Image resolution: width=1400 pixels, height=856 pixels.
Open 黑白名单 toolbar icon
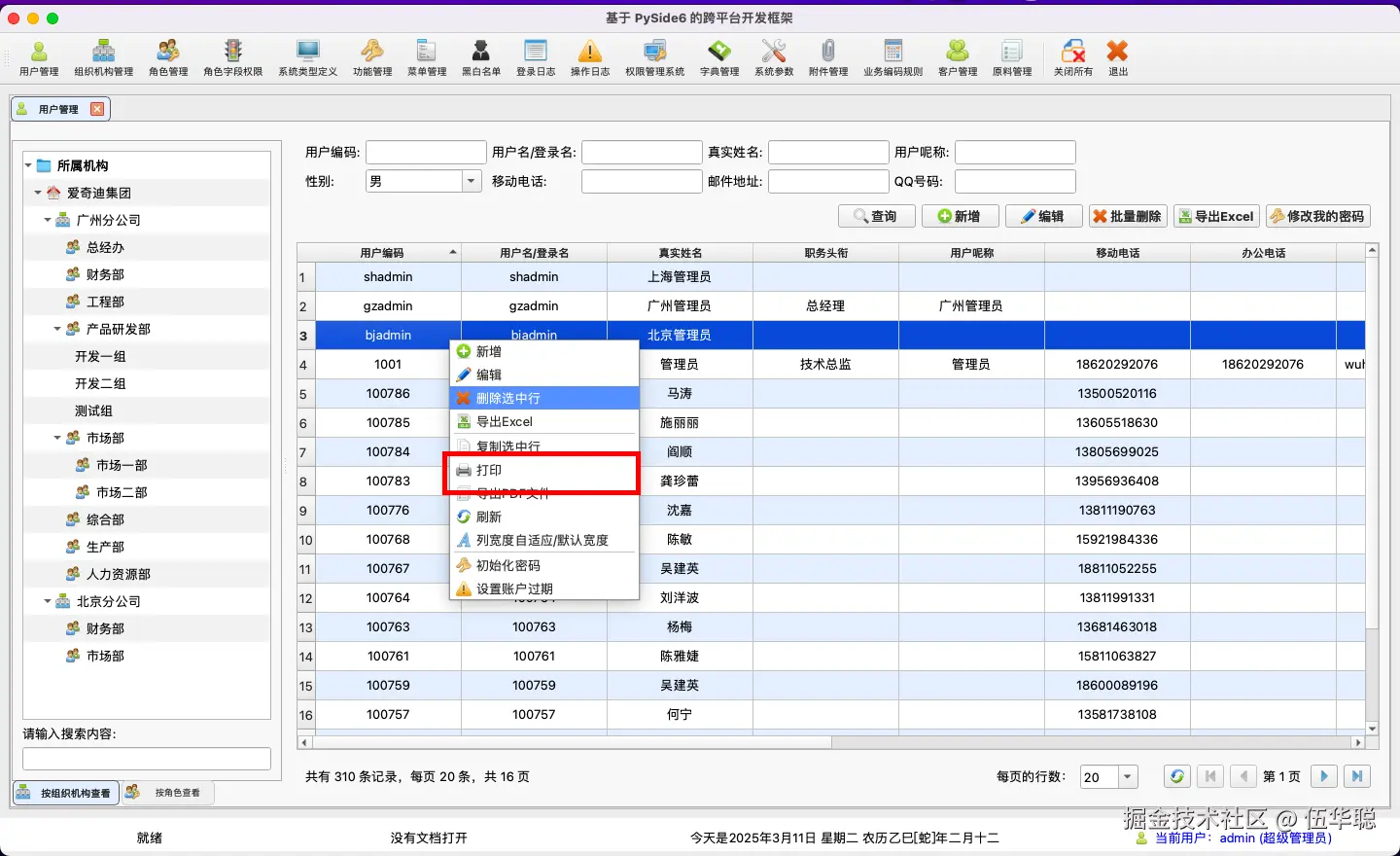click(481, 57)
